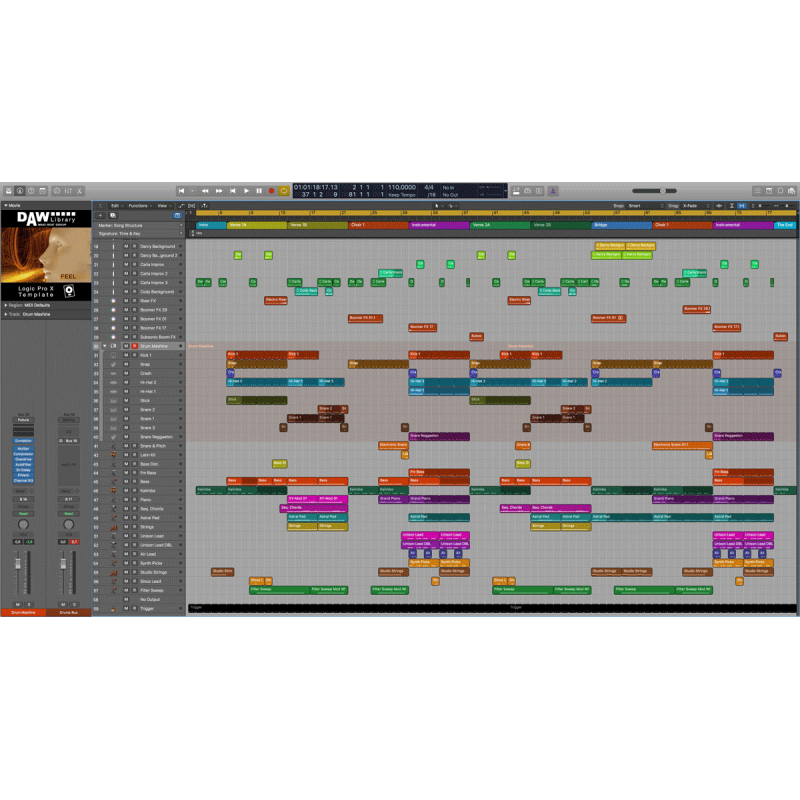The image size is (800, 800).
Task: Open Quick Help question mark icon
Action: click(x=31, y=191)
